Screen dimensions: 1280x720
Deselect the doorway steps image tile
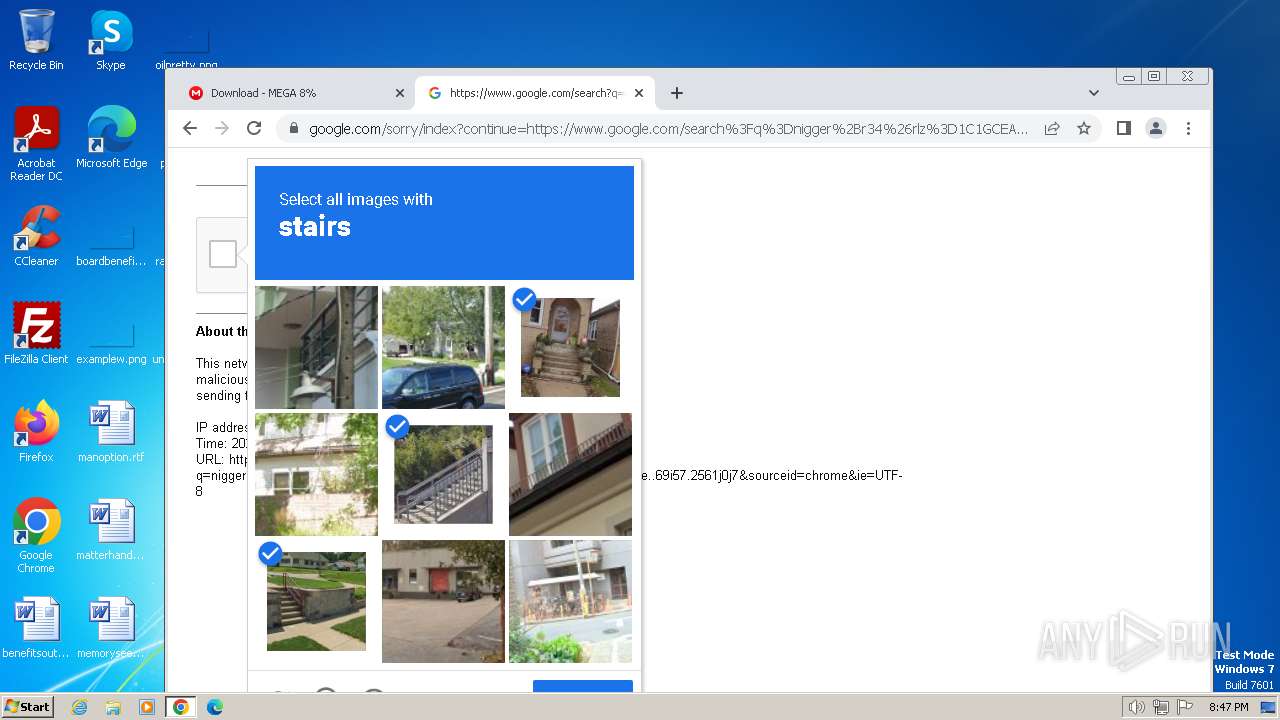(570, 347)
